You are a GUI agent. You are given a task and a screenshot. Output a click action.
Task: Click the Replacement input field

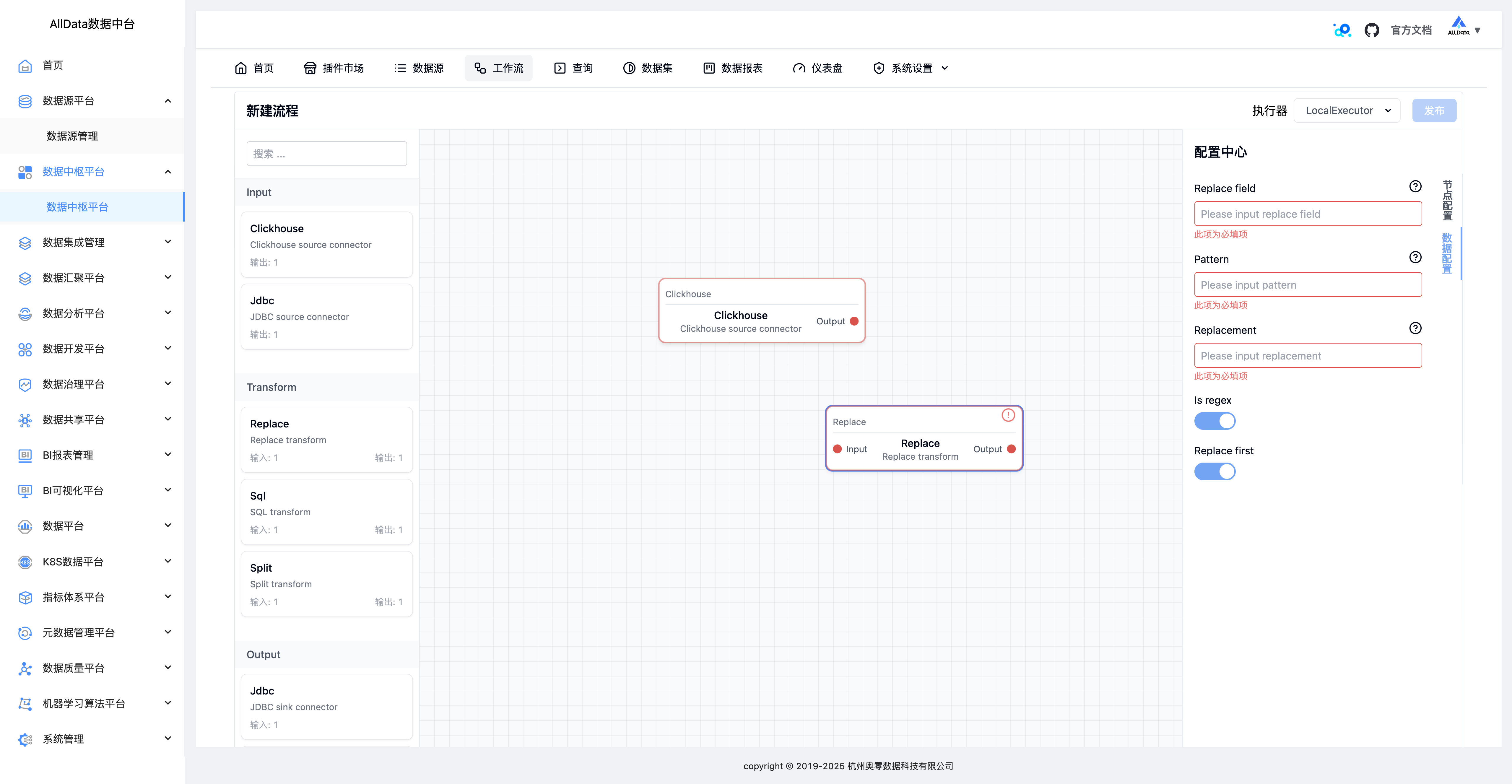click(1308, 356)
